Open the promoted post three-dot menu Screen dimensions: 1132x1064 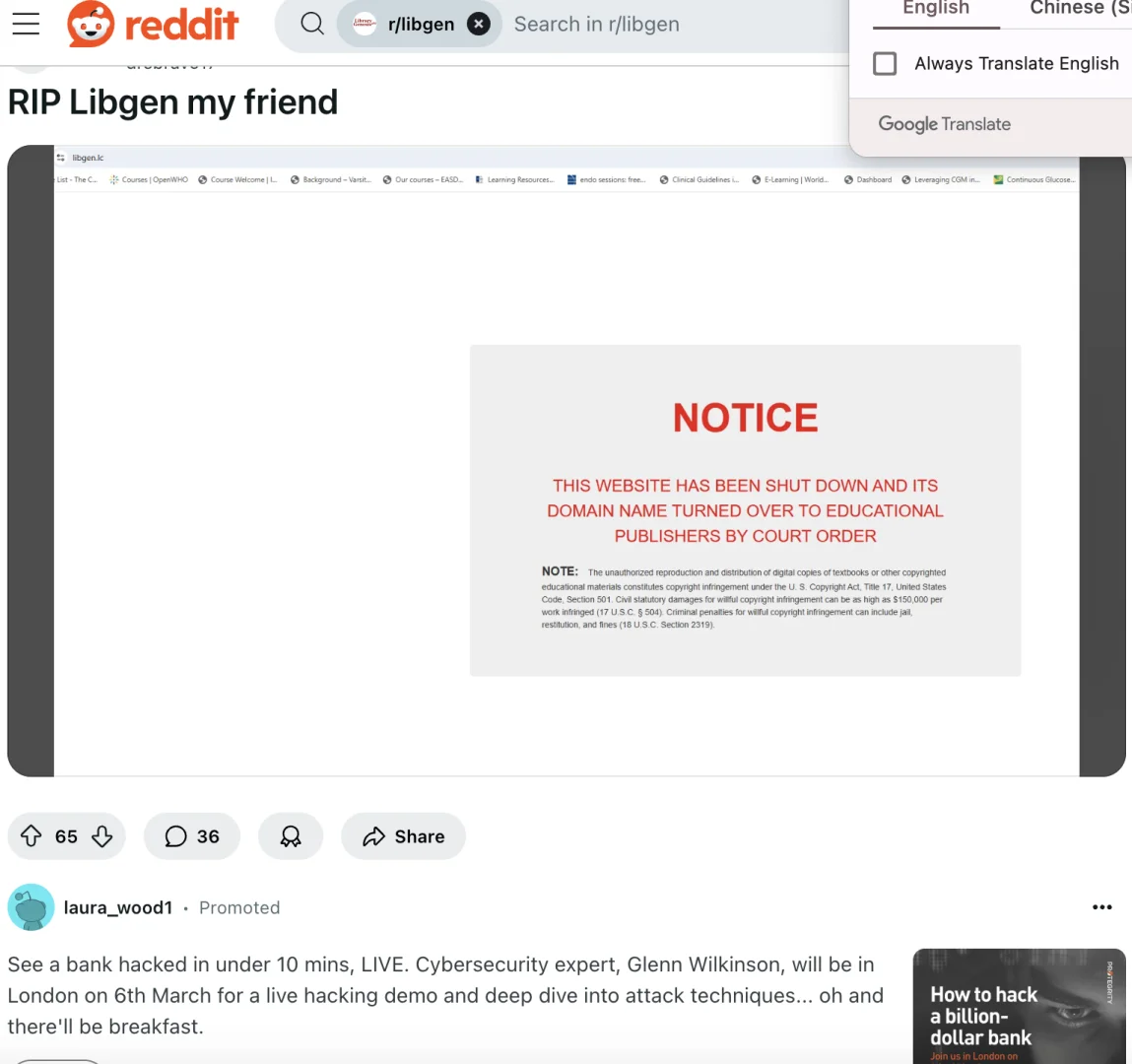point(1101,907)
